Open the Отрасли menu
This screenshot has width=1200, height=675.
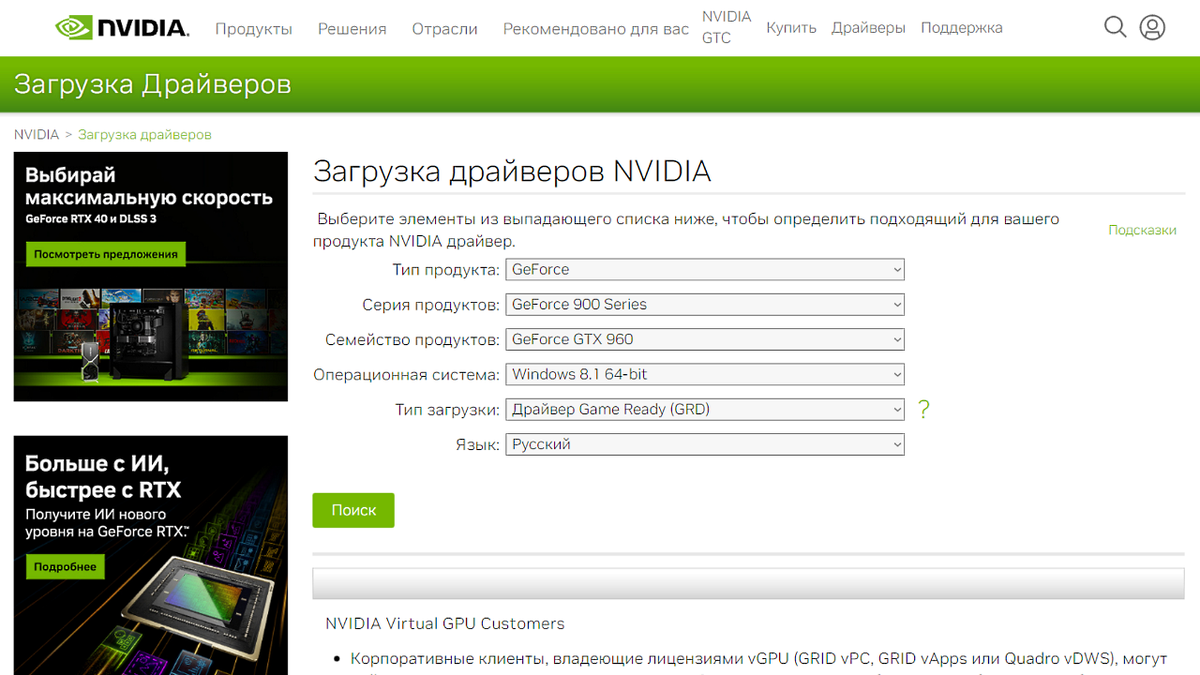click(x=445, y=29)
